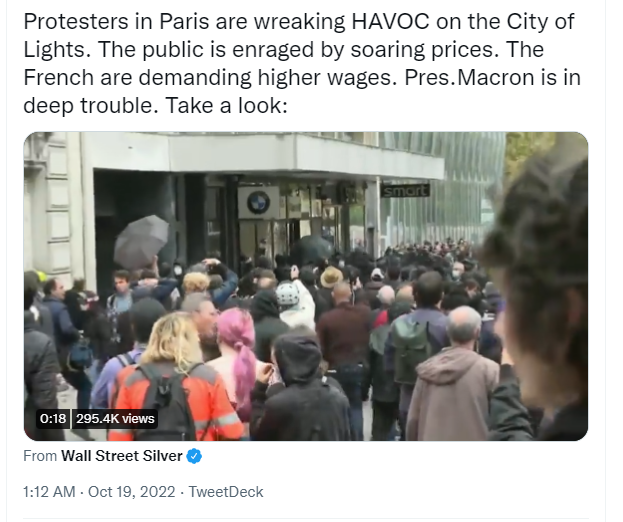Click the grey umbrella held up in the video
The width and height of the screenshot is (623, 522).
tap(141, 241)
